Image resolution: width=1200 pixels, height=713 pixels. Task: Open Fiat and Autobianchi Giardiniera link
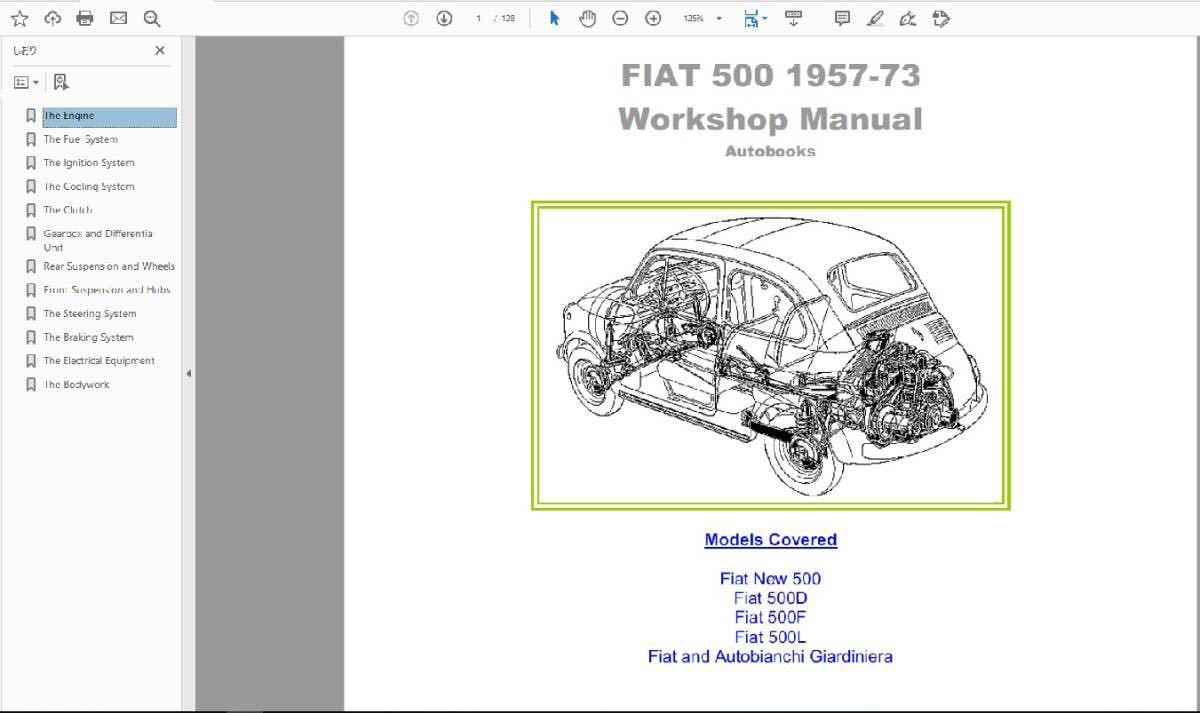pyautogui.click(x=770, y=657)
